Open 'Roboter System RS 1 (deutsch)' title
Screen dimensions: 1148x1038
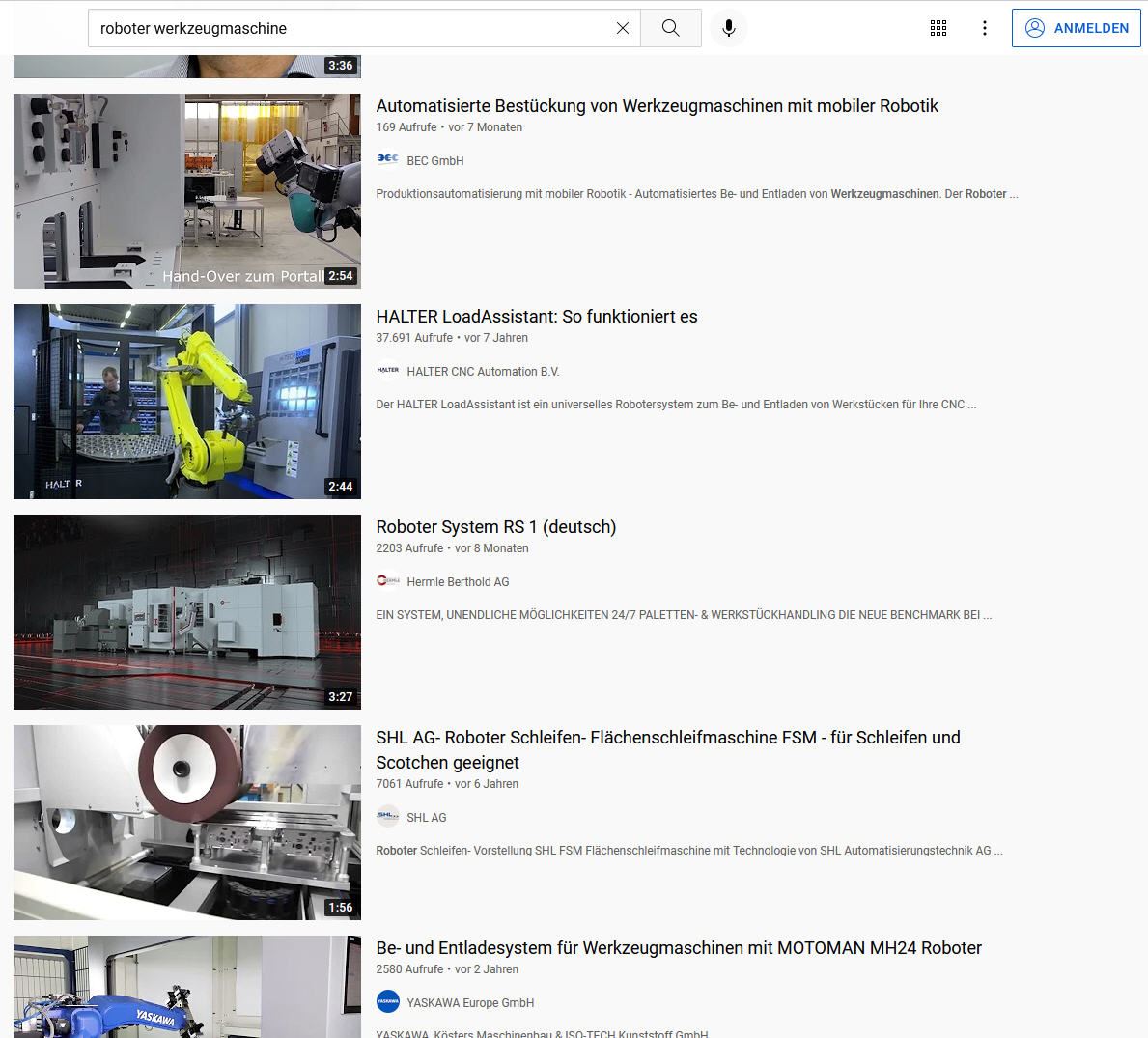[495, 527]
